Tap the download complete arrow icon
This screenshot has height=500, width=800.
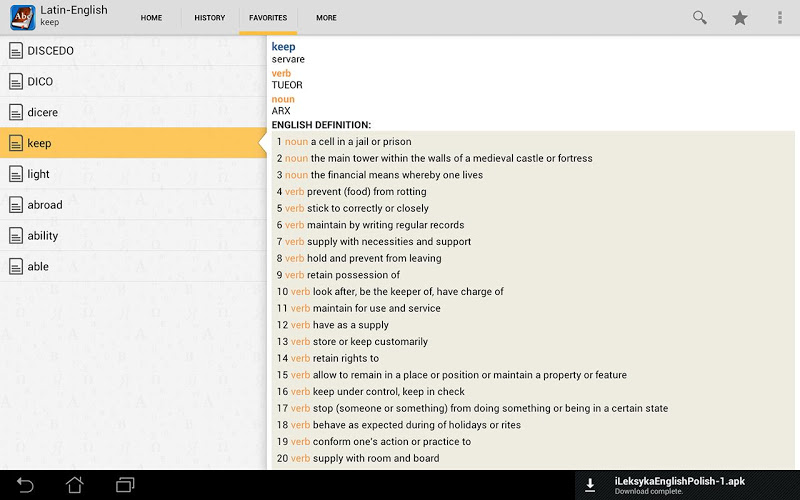coord(591,485)
